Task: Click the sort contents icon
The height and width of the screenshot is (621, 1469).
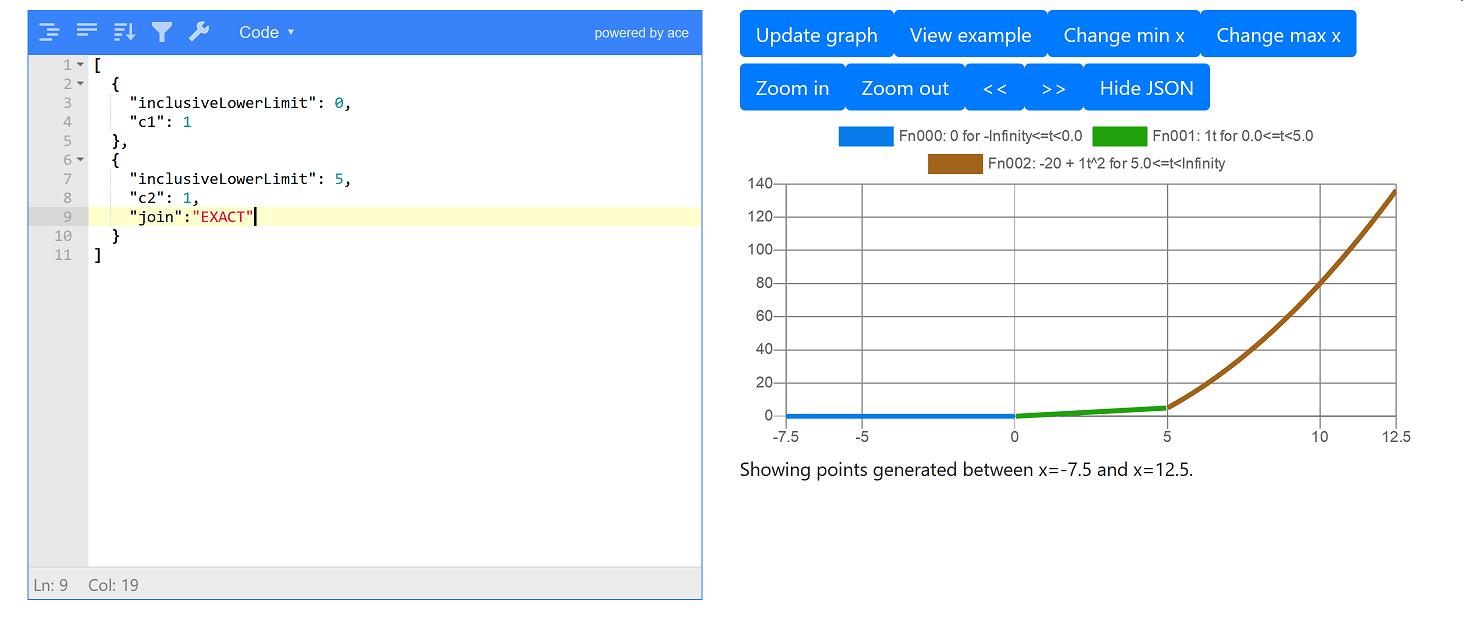Action: click(x=124, y=32)
